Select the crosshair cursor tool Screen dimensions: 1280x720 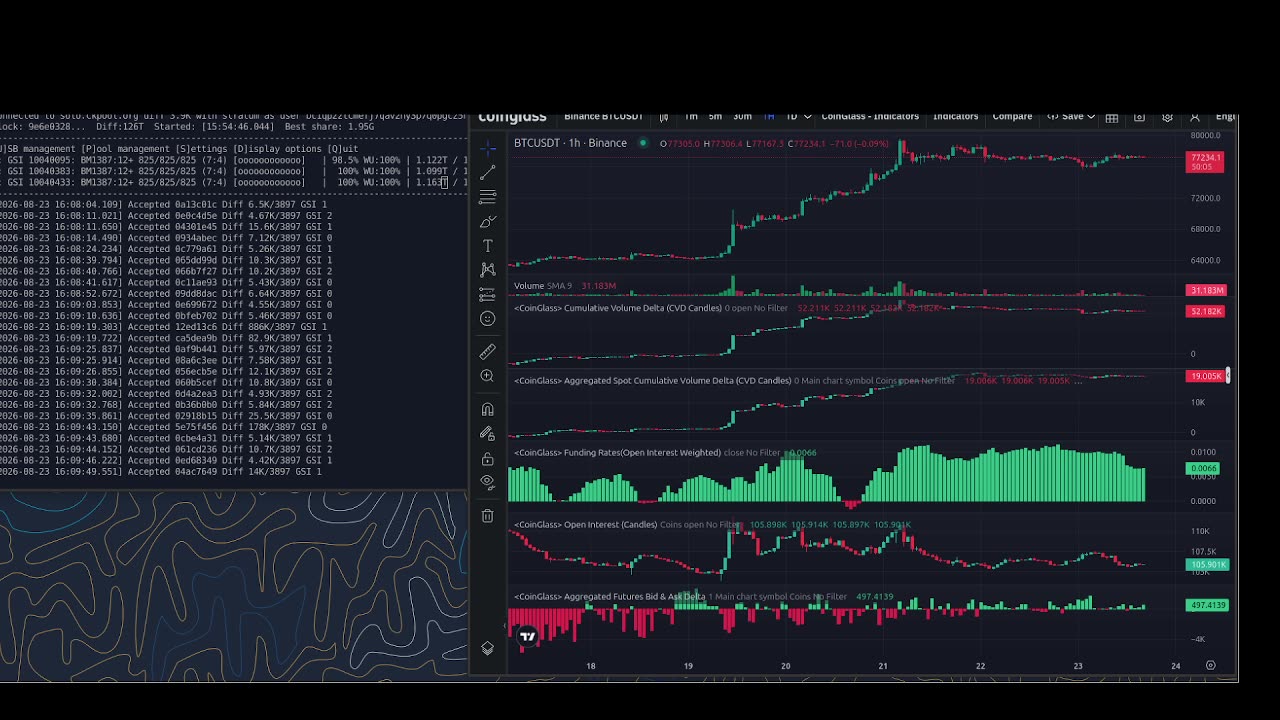pyautogui.click(x=487, y=149)
